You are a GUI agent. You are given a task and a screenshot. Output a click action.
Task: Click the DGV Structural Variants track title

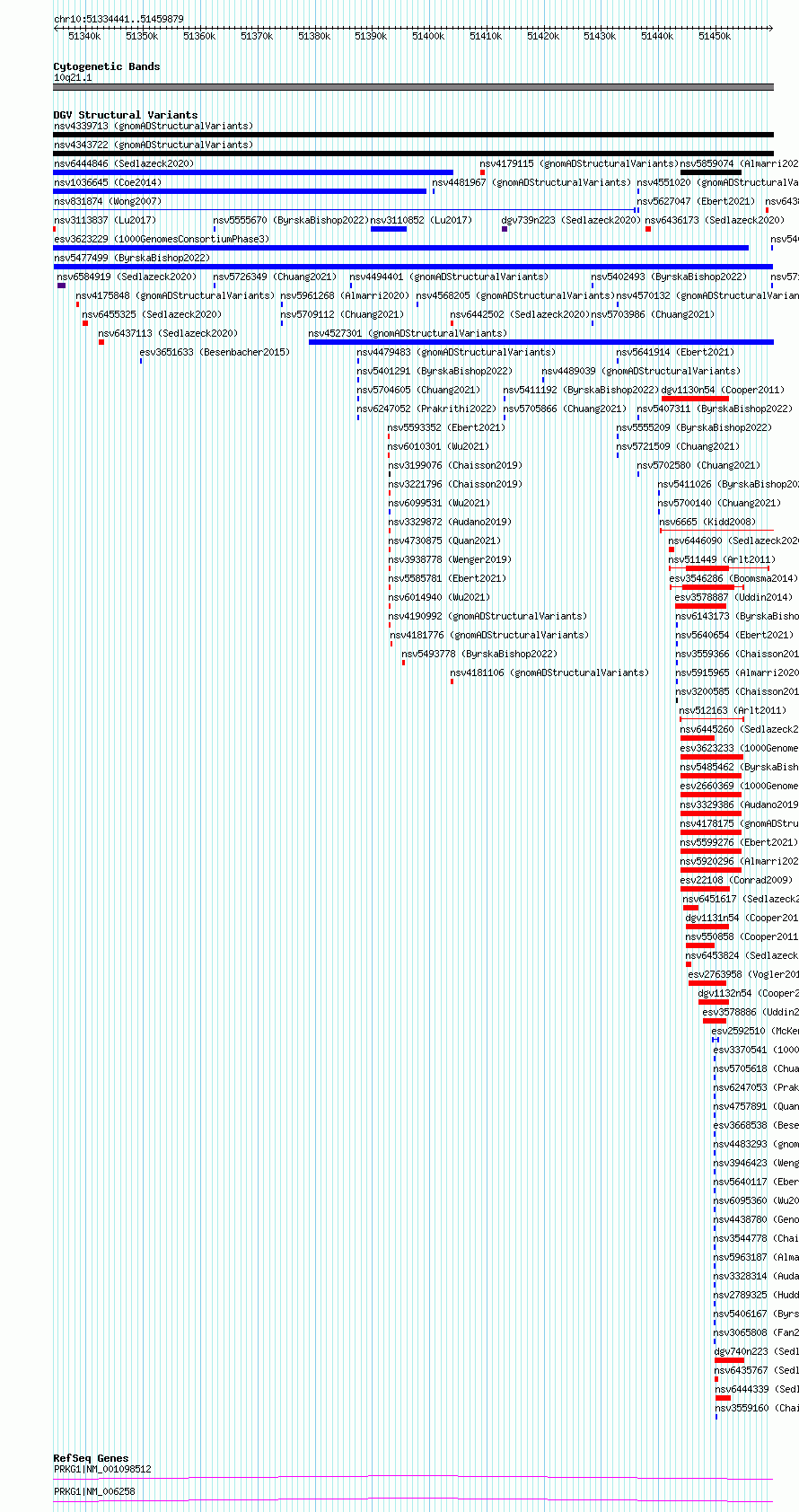(126, 115)
